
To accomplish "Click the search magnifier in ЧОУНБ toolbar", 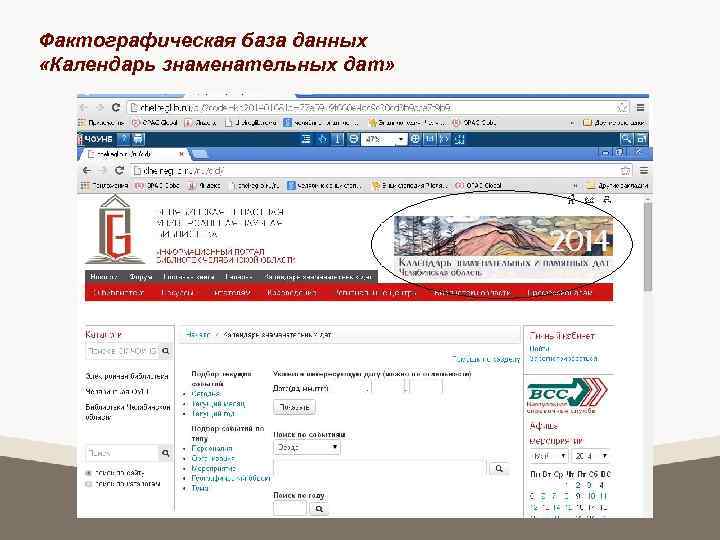I will 626,139.
